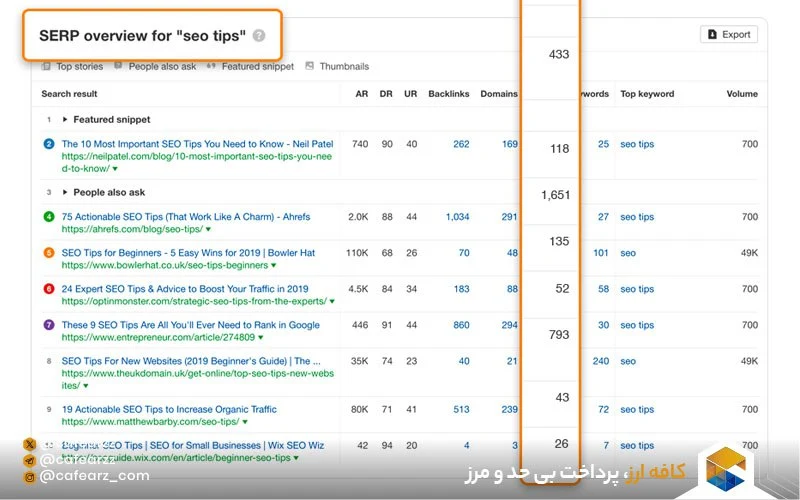Click domains count 169
This screenshot has width=800, height=500.
(510, 144)
